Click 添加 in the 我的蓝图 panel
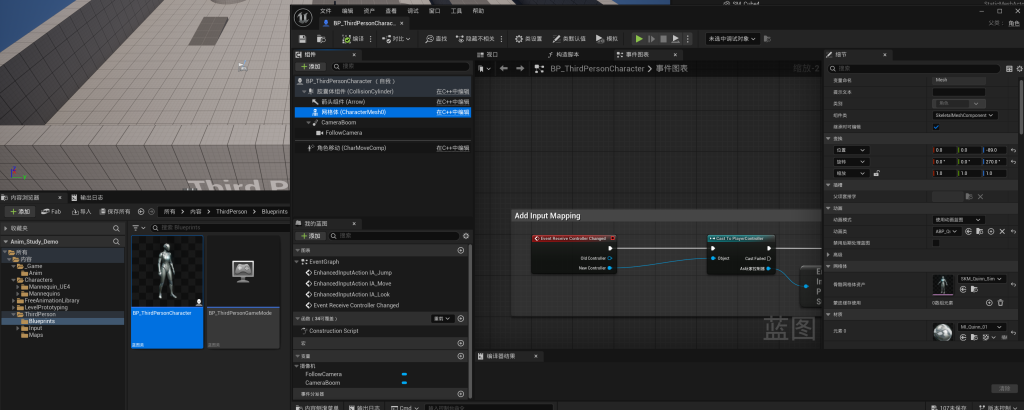 tap(311, 236)
